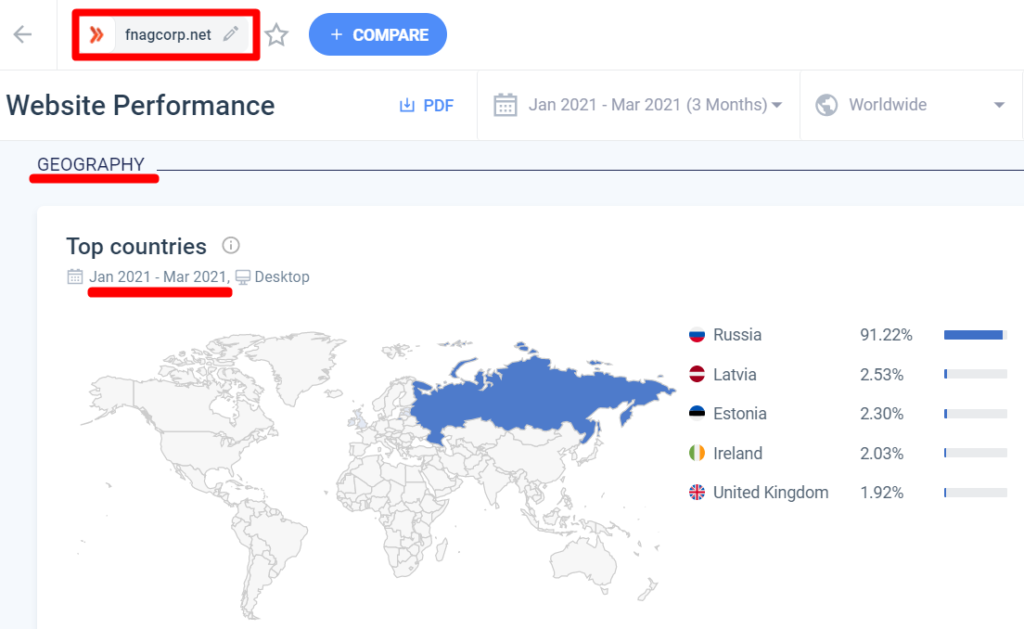Image resolution: width=1024 pixels, height=629 pixels.
Task: Download the report via PDF button
Action: (x=426, y=105)
